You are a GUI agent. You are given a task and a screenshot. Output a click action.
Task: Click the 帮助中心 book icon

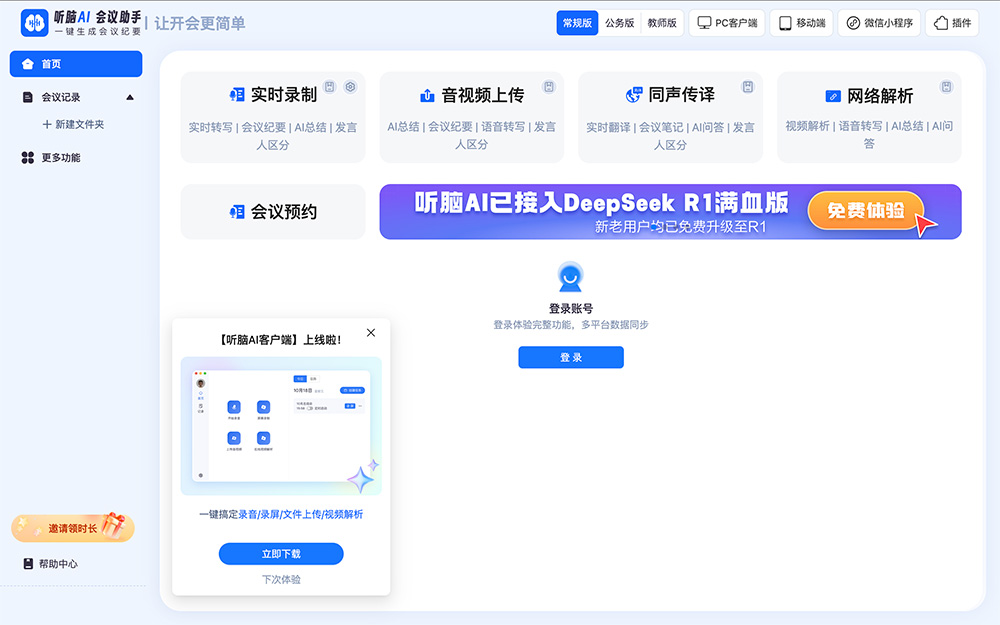coord(28,564)
